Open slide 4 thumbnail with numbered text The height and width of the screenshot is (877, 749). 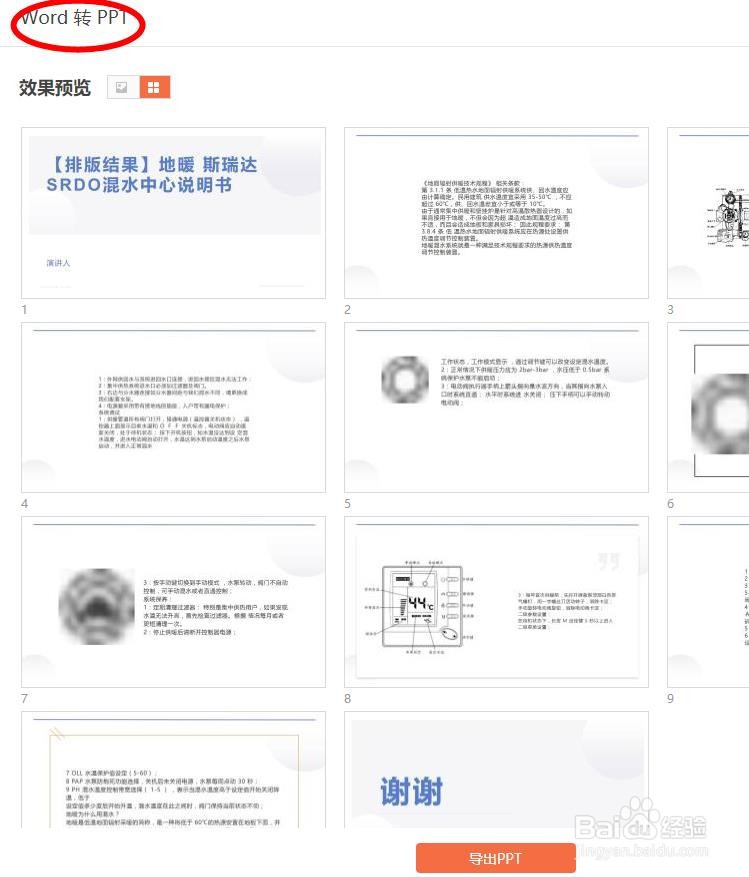173,407
